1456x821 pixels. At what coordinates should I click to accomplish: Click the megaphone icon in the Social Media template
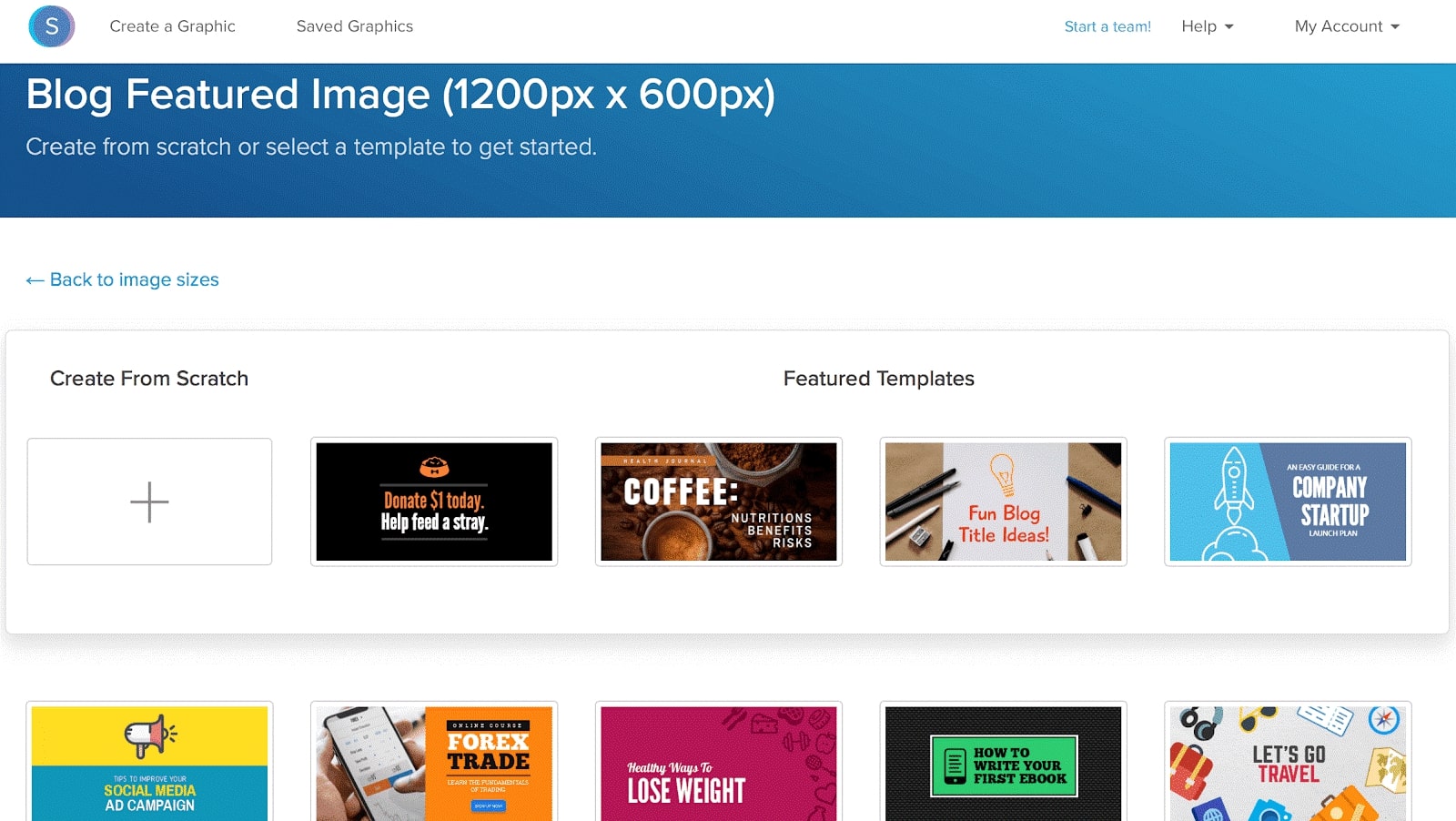click(x=149, y=735)
